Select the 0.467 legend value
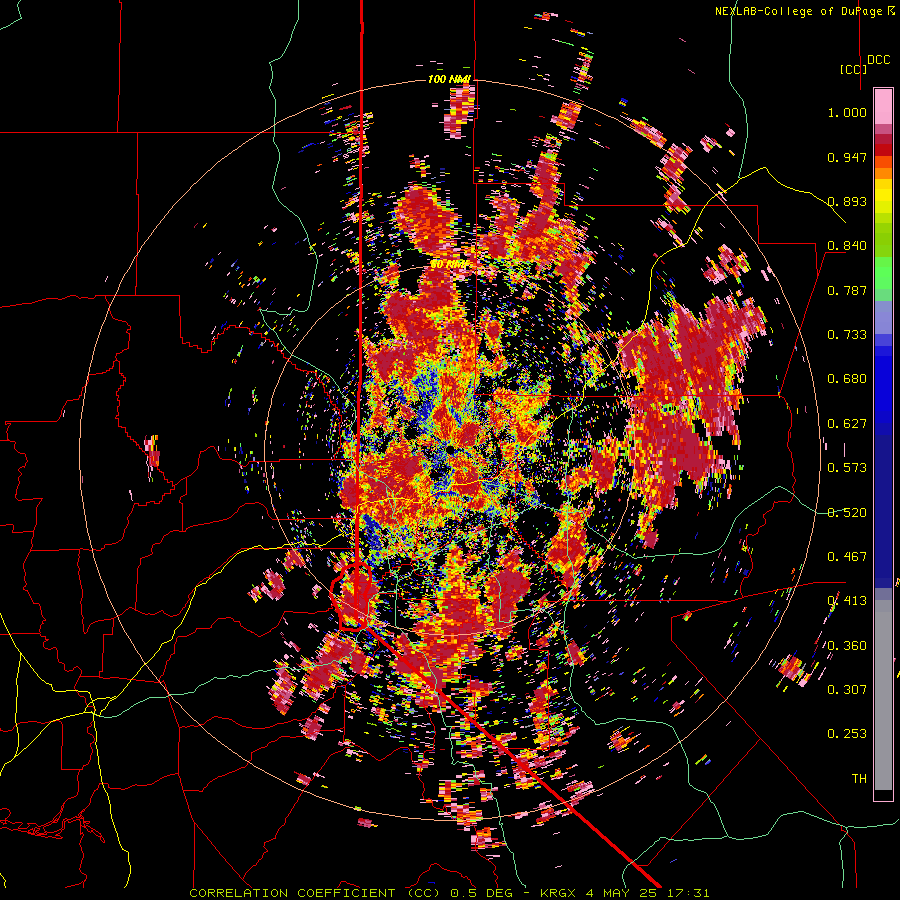This screenshot has height=900, width=900. pyautogui.click(x=847, y=557)
